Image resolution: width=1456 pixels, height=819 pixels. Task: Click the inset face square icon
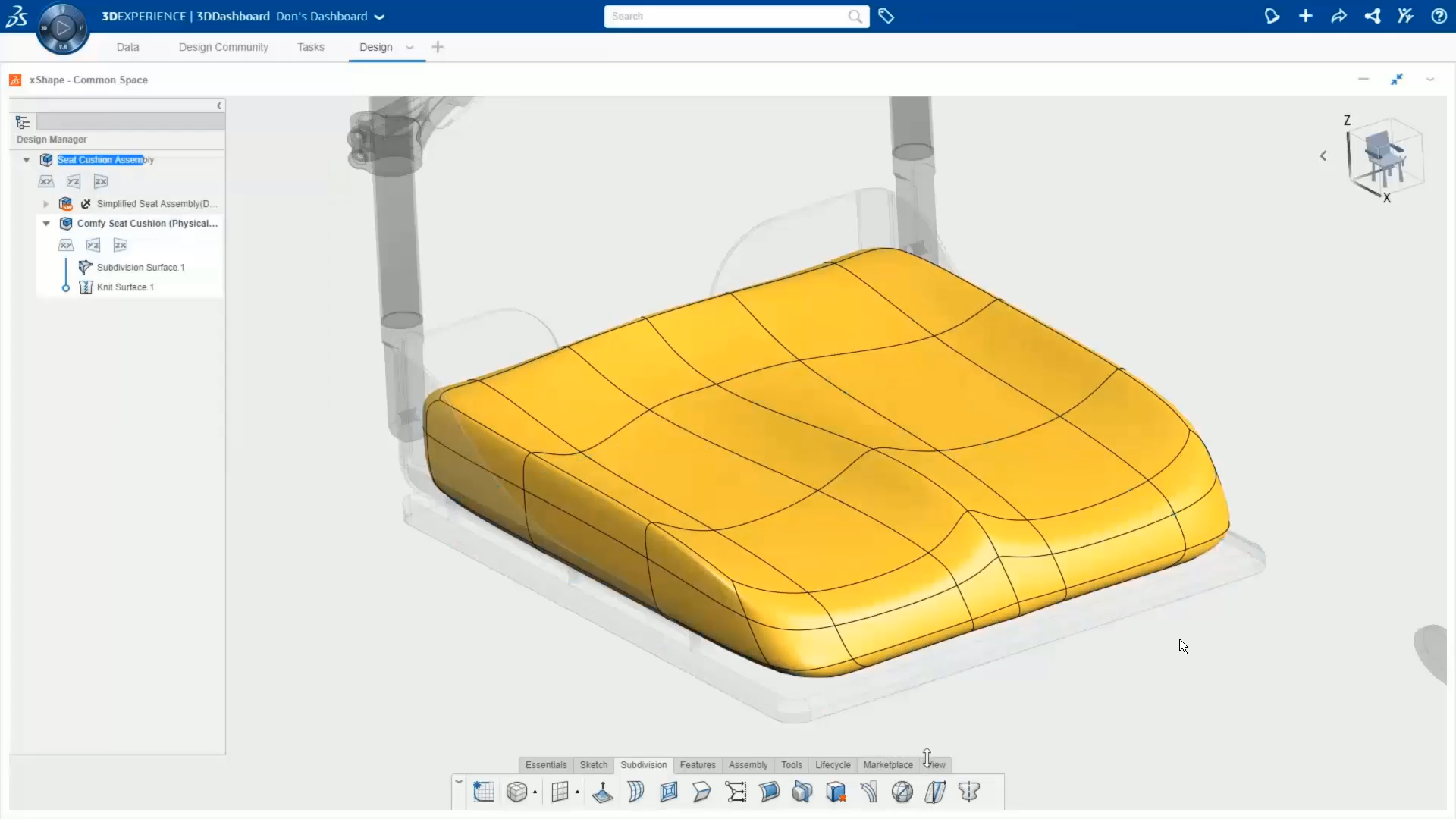pos(669,792)
